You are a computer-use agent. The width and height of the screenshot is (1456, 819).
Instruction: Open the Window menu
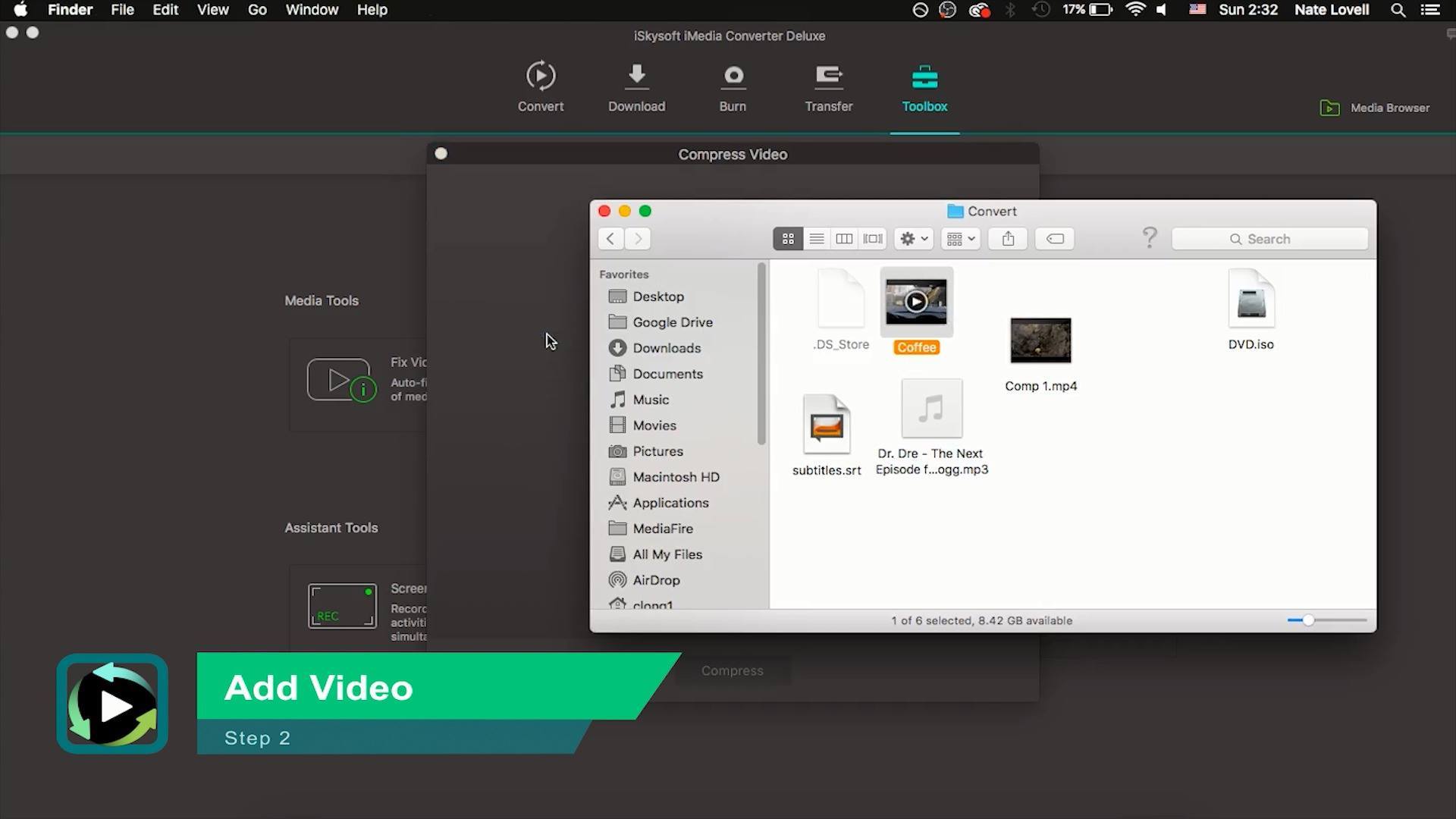click(x=312, y=10)
